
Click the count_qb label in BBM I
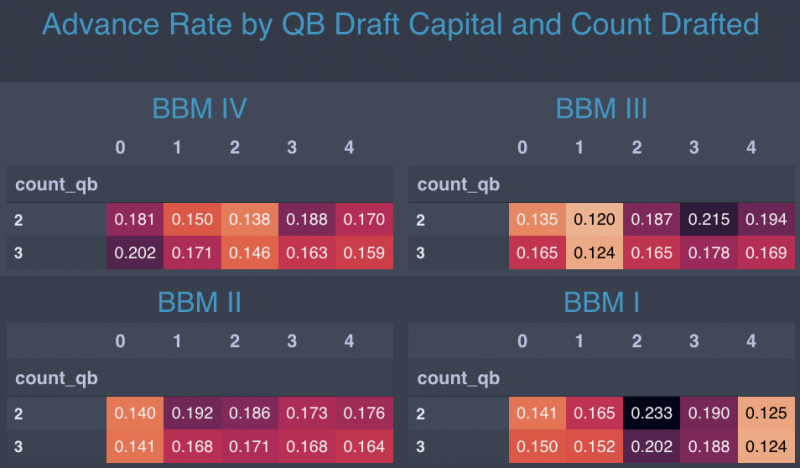pyautogui.click(x=458, y=378)
